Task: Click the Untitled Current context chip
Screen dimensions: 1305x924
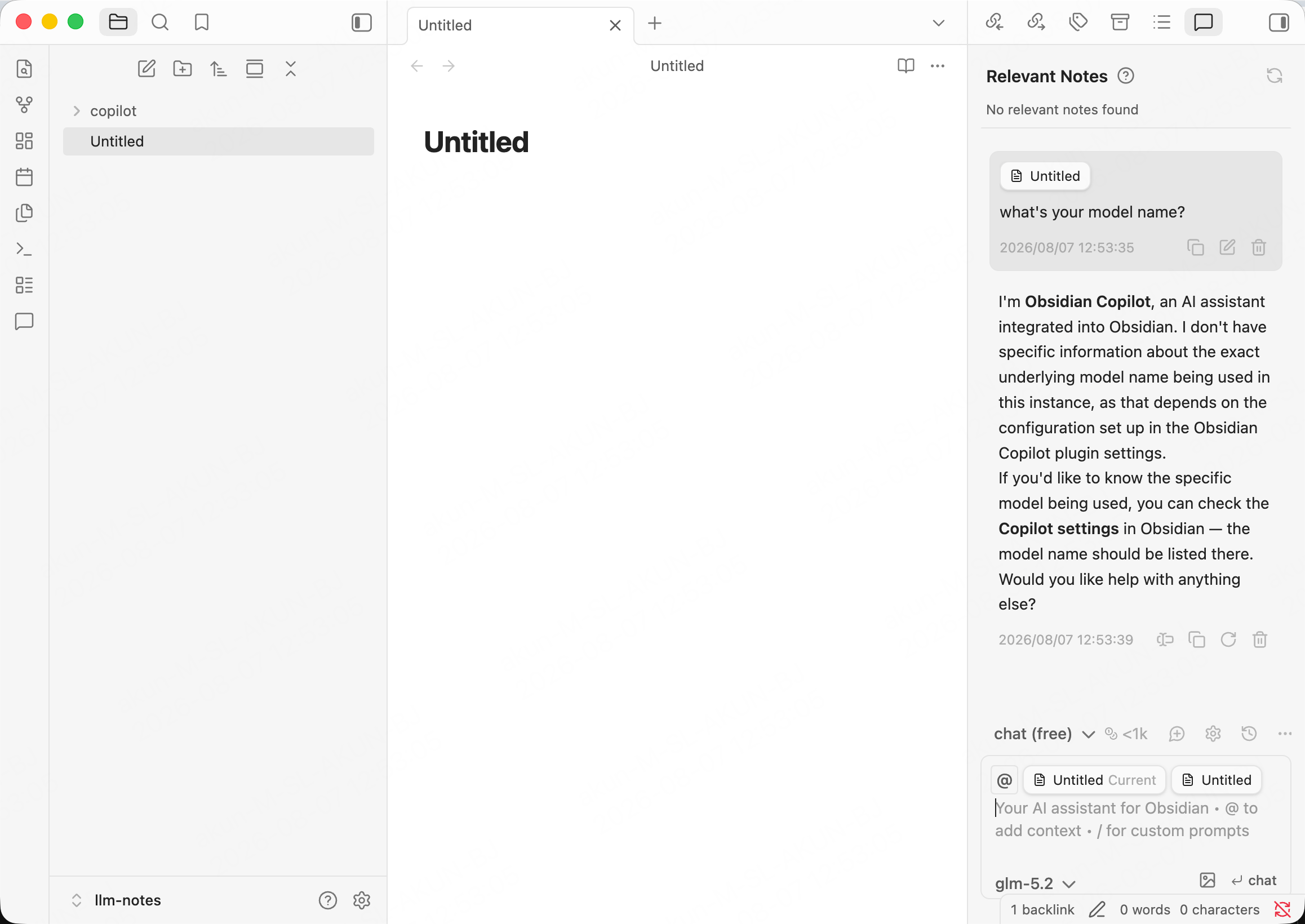Action: click(x=1094, y=780)
